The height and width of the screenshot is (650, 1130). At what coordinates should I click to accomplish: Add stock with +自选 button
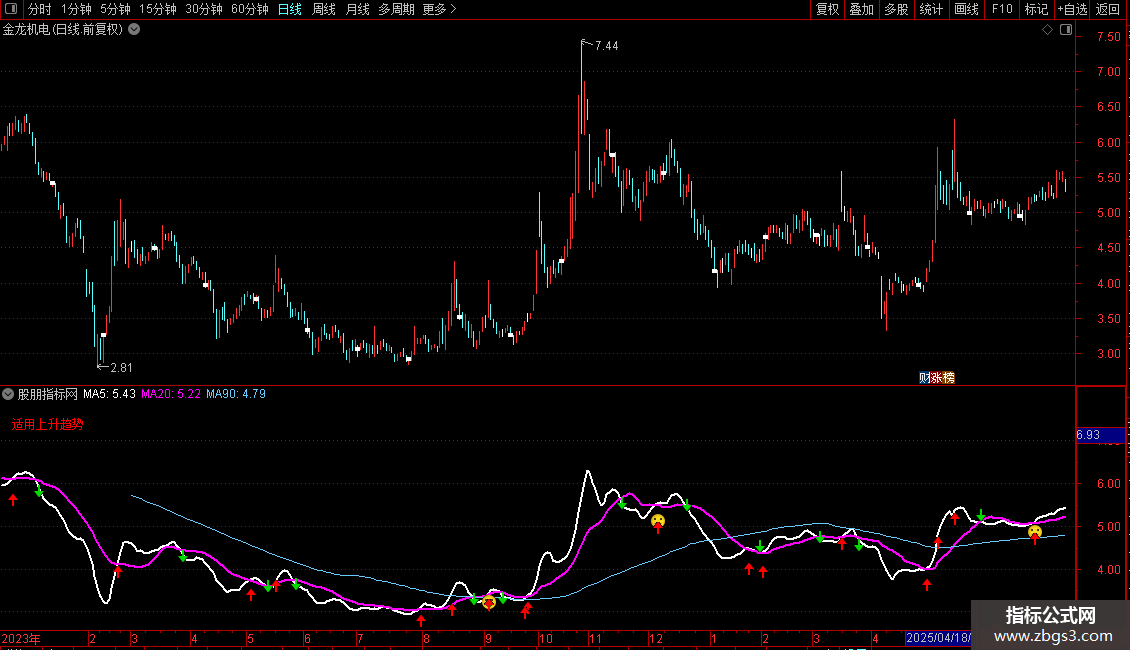coord(1072,9)
